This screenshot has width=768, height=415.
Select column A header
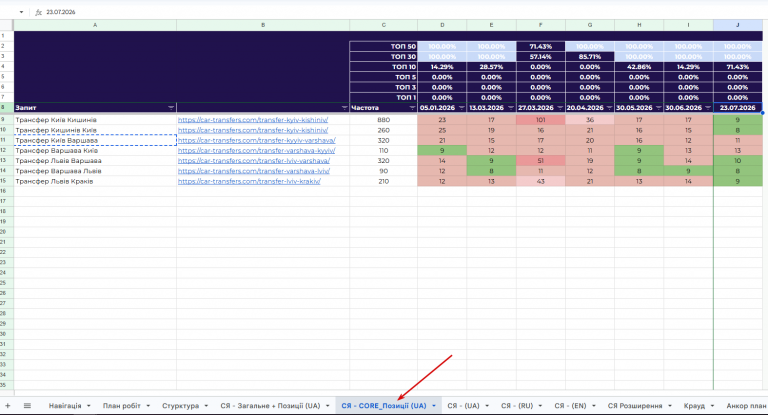[x=95, y=25]
